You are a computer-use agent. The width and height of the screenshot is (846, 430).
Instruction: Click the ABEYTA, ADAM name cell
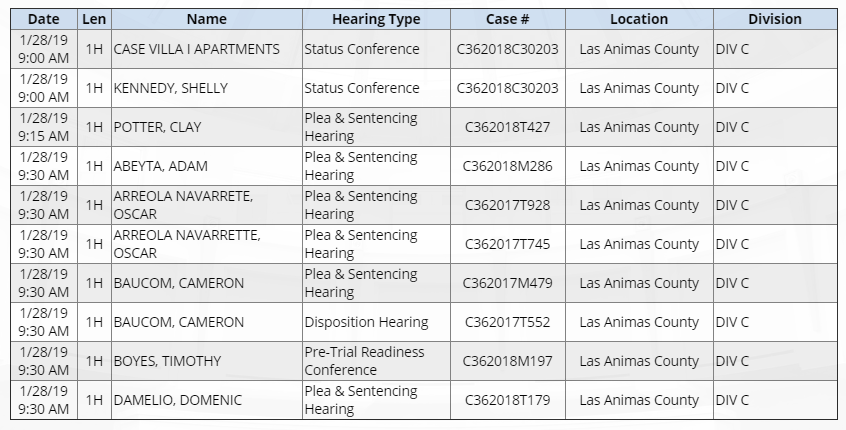tap(207, 166)
